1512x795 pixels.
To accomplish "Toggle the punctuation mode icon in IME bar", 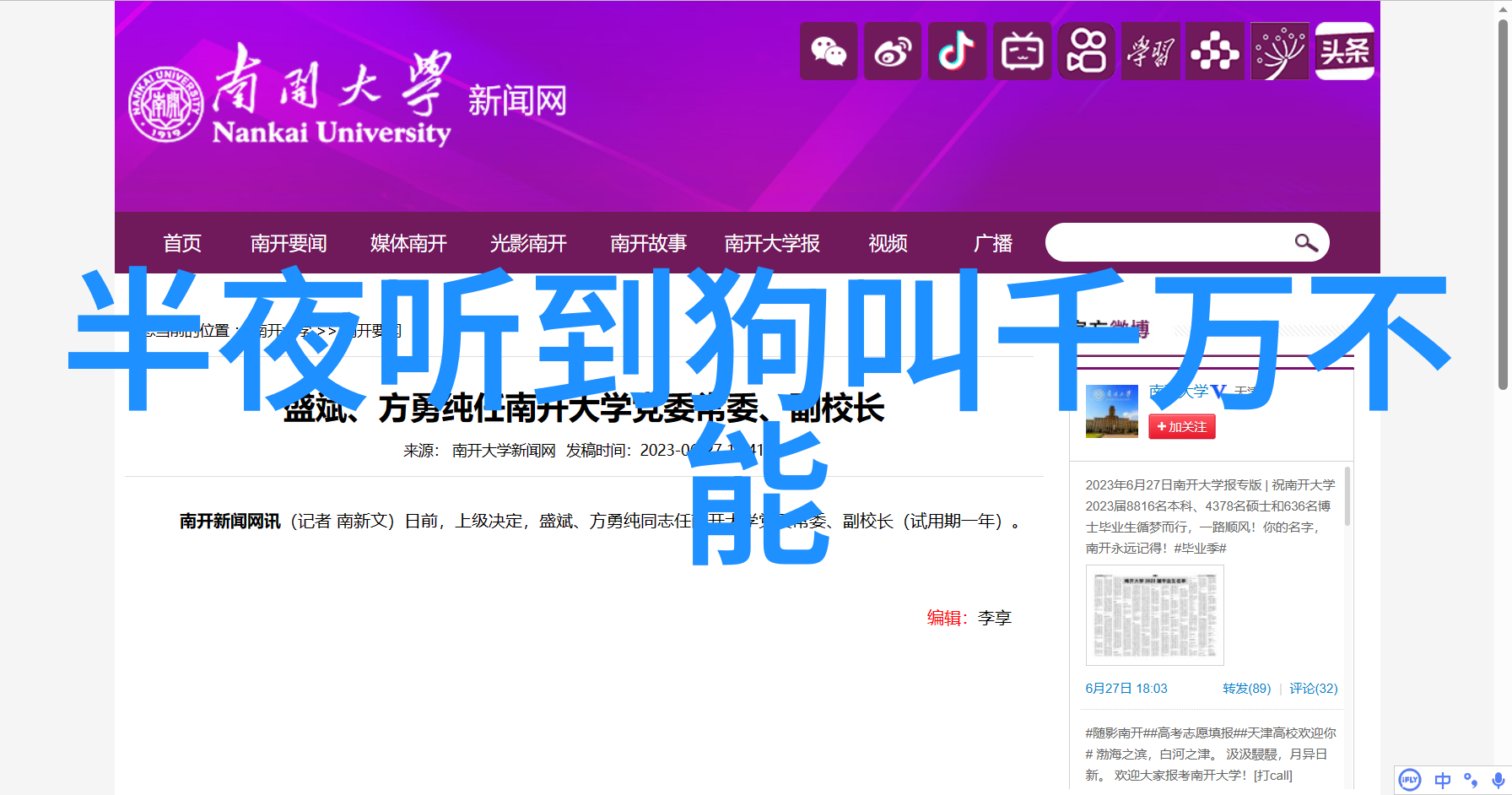I will [x=1471, y=780].
